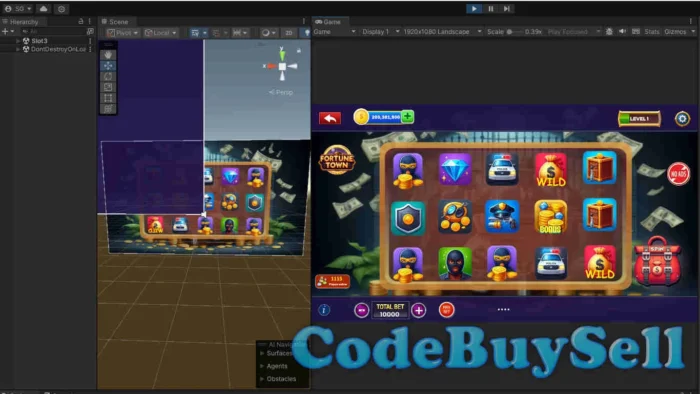Select the Rotate tool in Scene toolbar
Image resolution: width=700 pixels, height=394 pixels.
[x=108, y=77]
